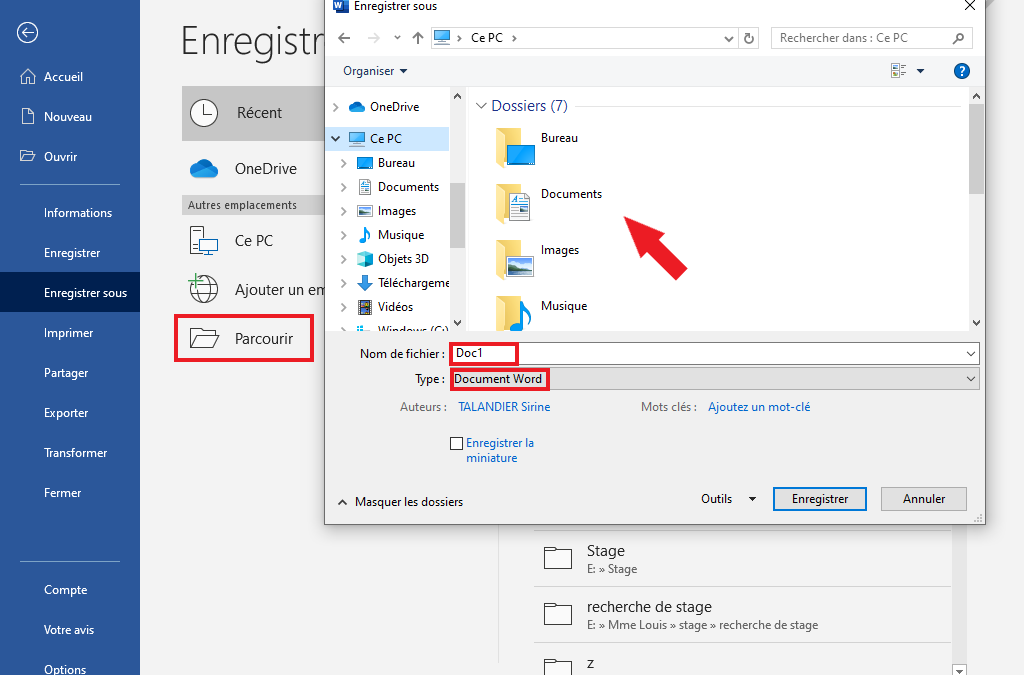Collapse the Dossiers (7) group
Screen dimensions: 1024x675
481,106
